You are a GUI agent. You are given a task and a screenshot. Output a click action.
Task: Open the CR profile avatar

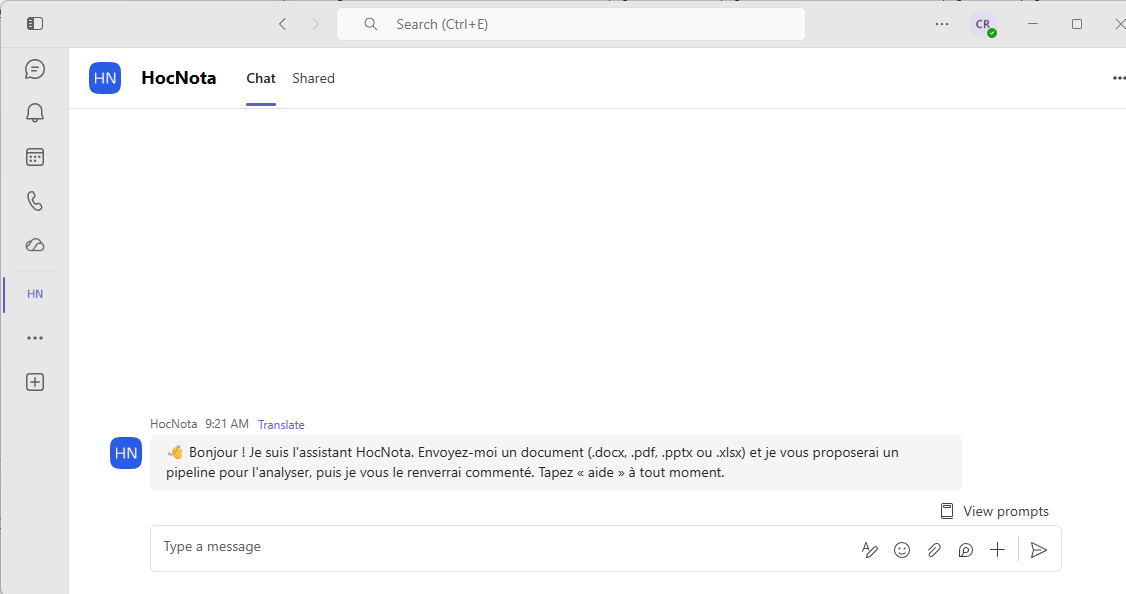click(982, 24)
